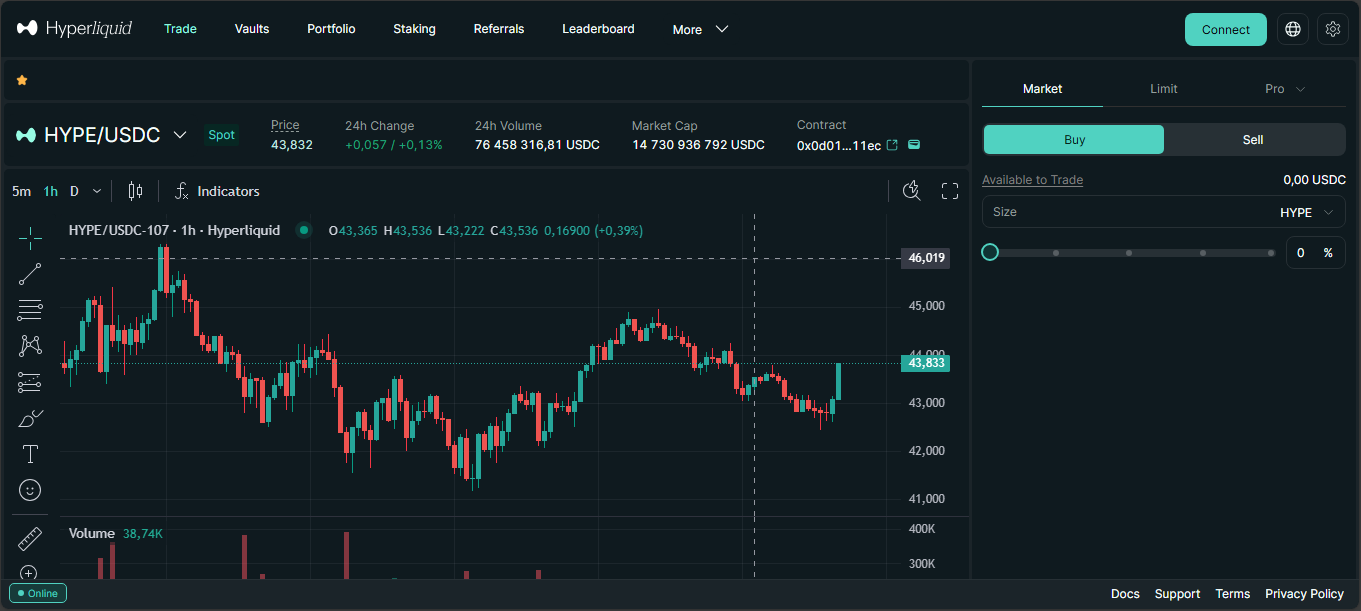Select the forecasting and measurement tool
The width and height of the screenshot is (1361, 611).
click(30, 382)
